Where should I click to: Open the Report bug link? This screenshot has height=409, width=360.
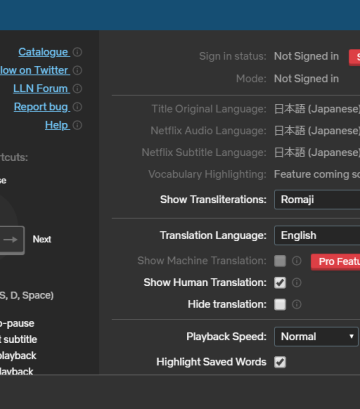click(x=42, y=107)
